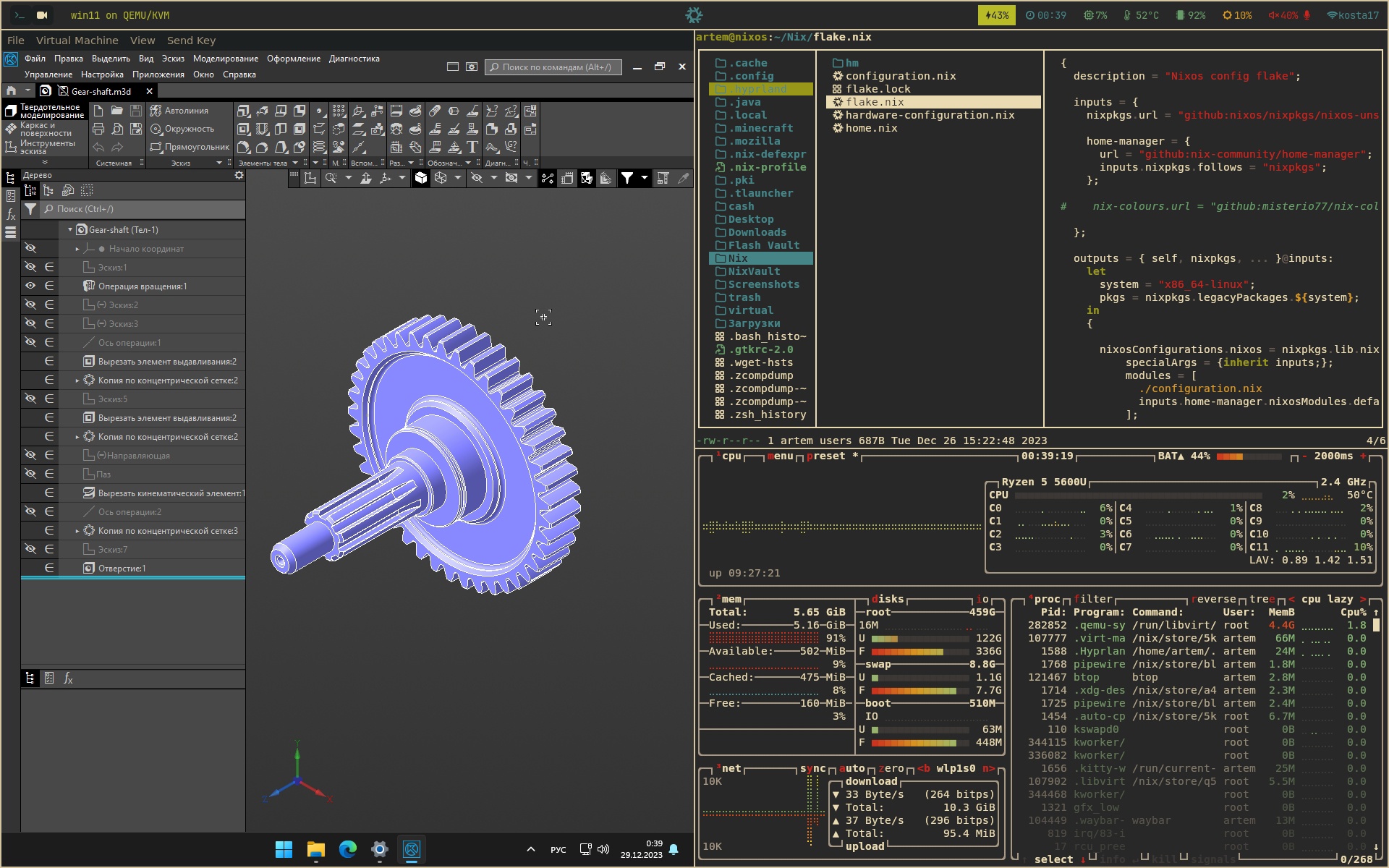The width and height of the screenshot is (1389, 868).
Task: Click the sketch mode icon in view toolbar
Action: coord(310,178)
